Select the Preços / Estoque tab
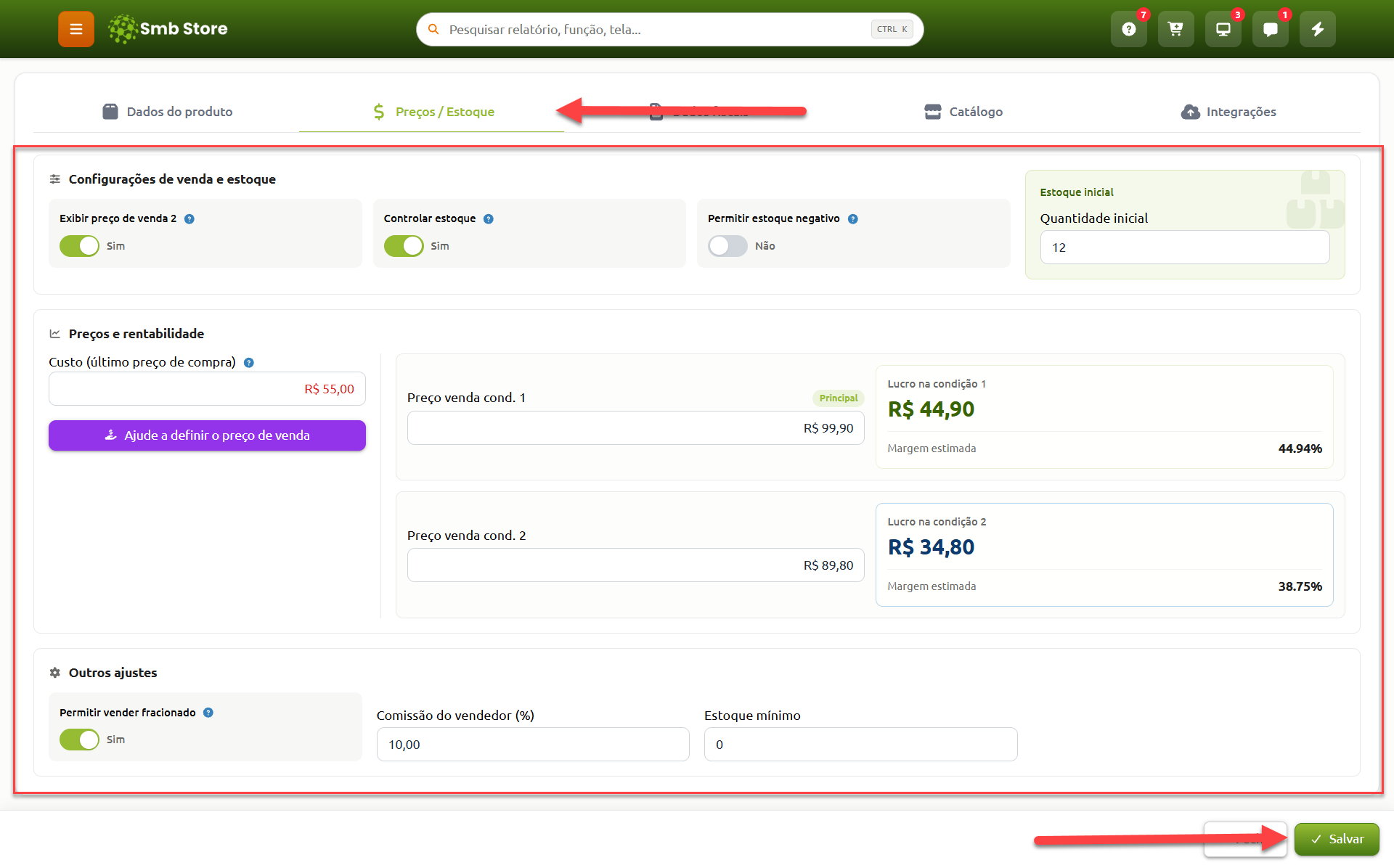This screenshot has width=1394, height=868. 432,112
